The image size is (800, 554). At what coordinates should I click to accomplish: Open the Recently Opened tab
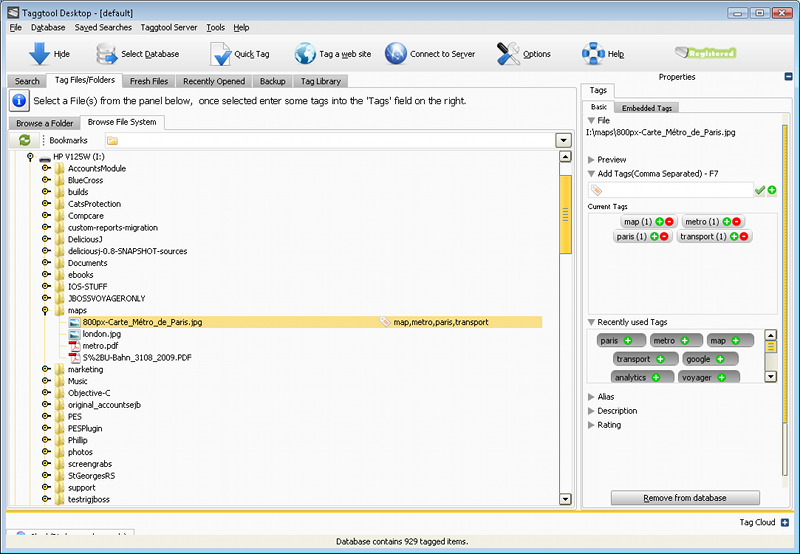(x=214, y=81)
